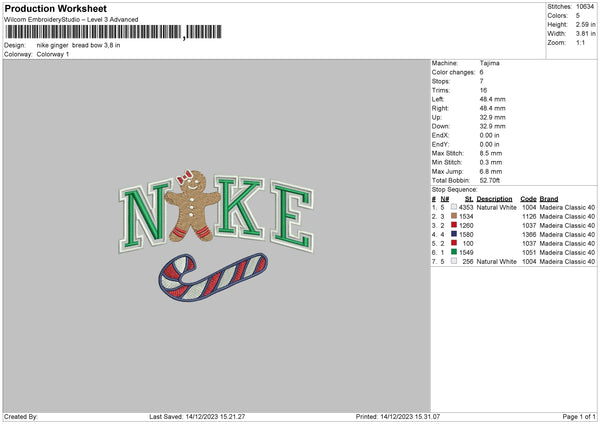Viewport: 600px width, 424px height.
Task: Select the Max Jump value '6.8 mm'
Action: pos(491,171)
